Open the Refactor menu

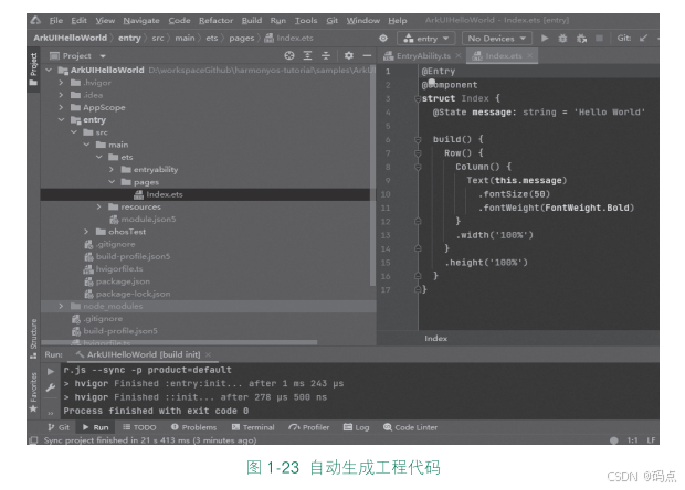(x=216, y=21)
